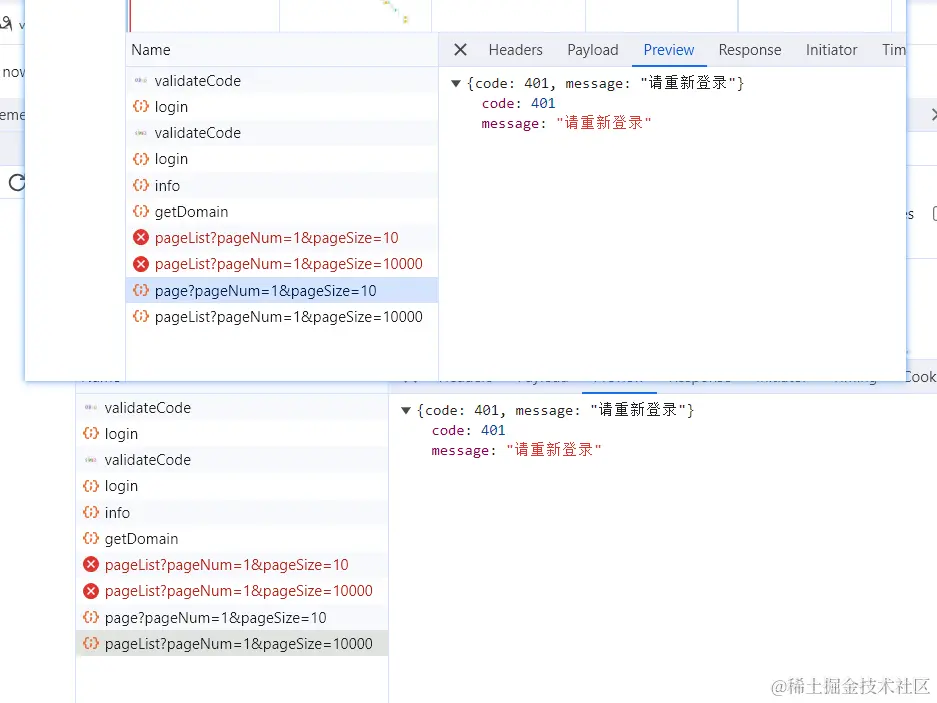Select the login request directly above info in the popup
937x703 pixels.
282,159
